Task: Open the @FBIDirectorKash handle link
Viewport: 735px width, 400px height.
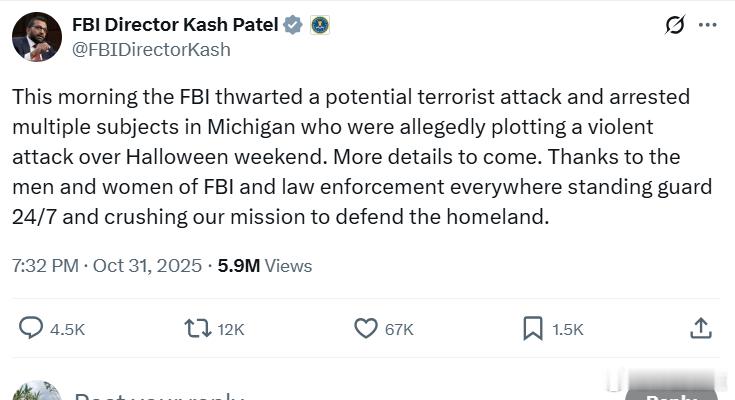Action: [151, 48]
